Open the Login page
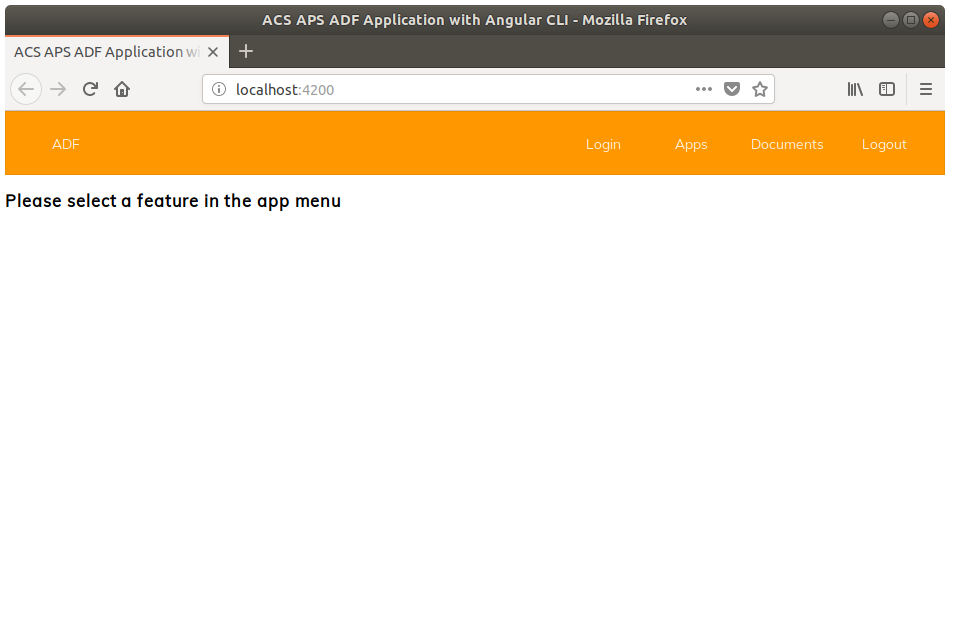The width and height of the screenshot is (954, 620). 604,144
